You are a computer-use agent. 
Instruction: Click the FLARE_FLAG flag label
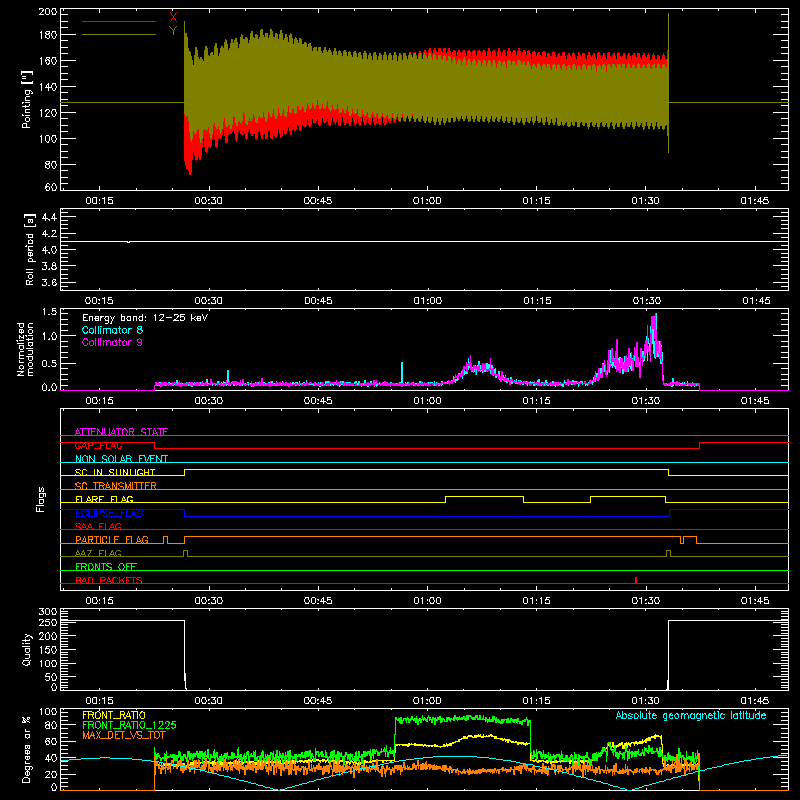pyautogui.click(x=104, y=499)
